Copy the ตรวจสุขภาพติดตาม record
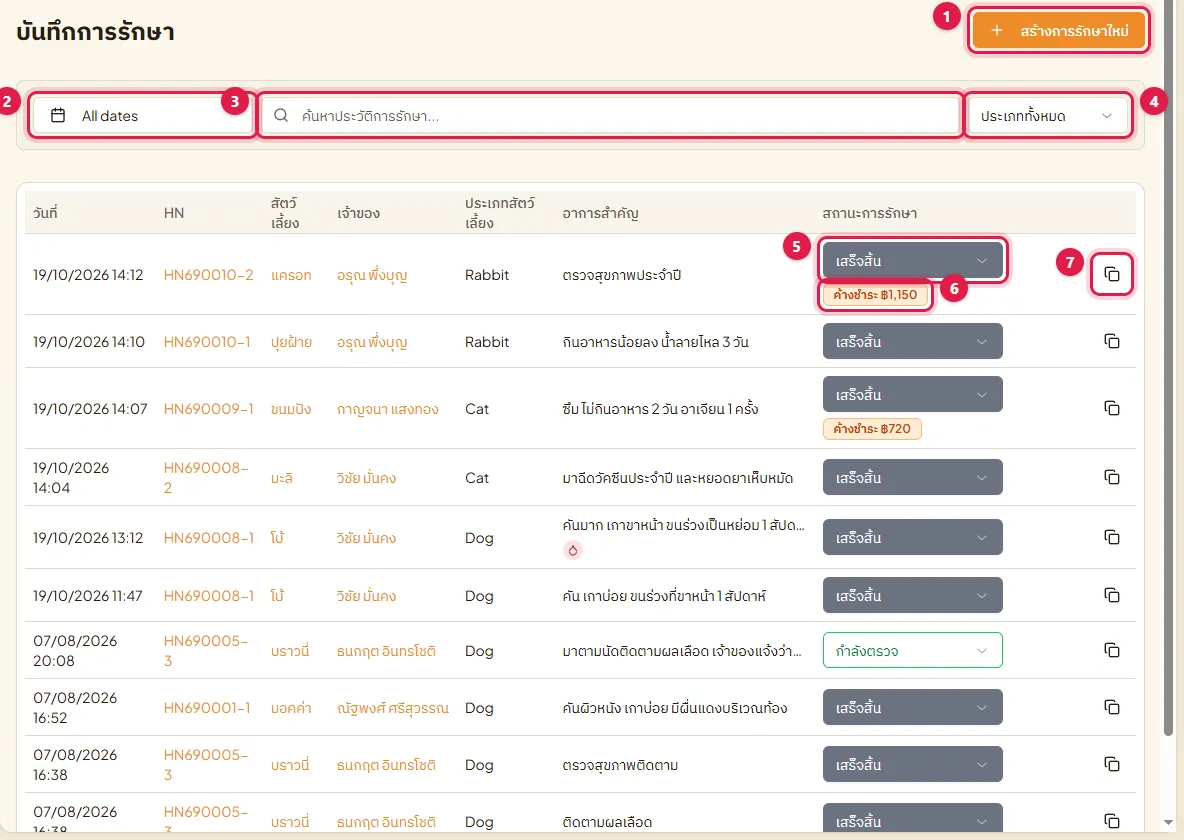The height and width of the screenshot is (840, 1184). [x=1112, y=764]
